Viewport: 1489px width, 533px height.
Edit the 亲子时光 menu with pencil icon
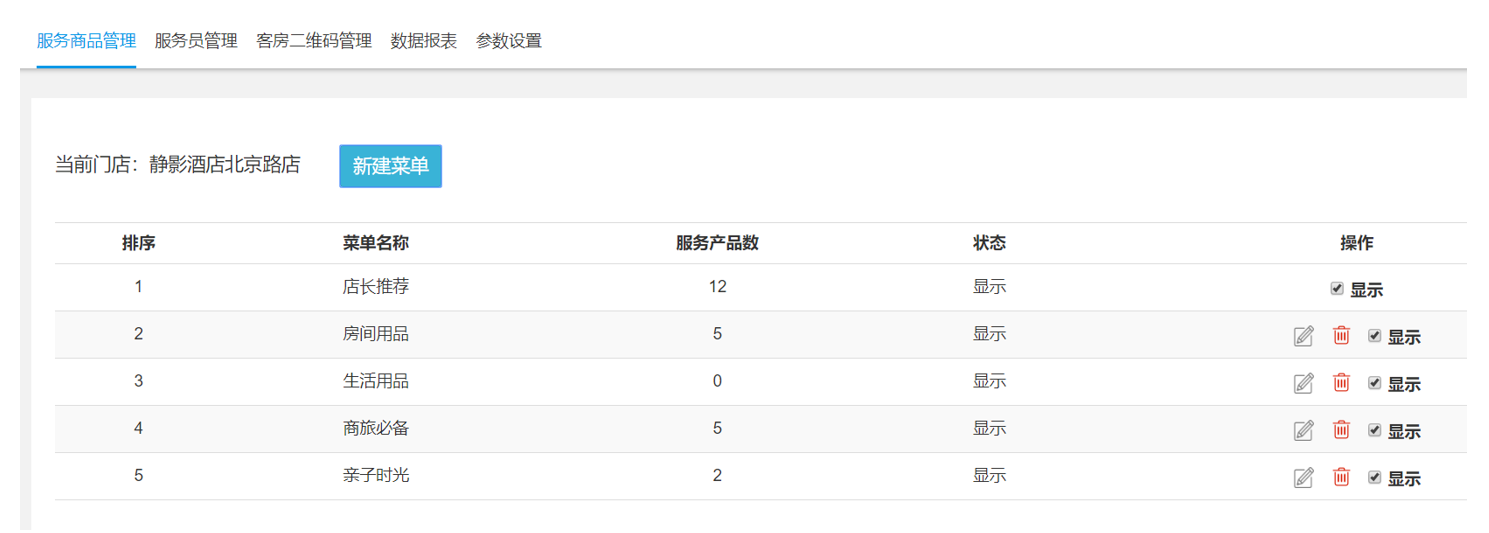coord(1303,477)
